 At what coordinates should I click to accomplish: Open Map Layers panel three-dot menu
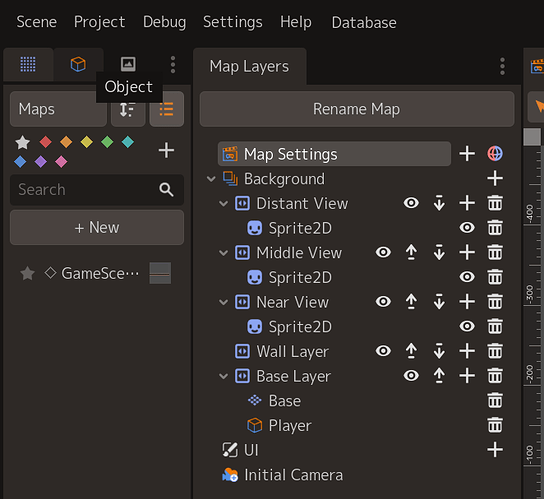tap(502, 66)
